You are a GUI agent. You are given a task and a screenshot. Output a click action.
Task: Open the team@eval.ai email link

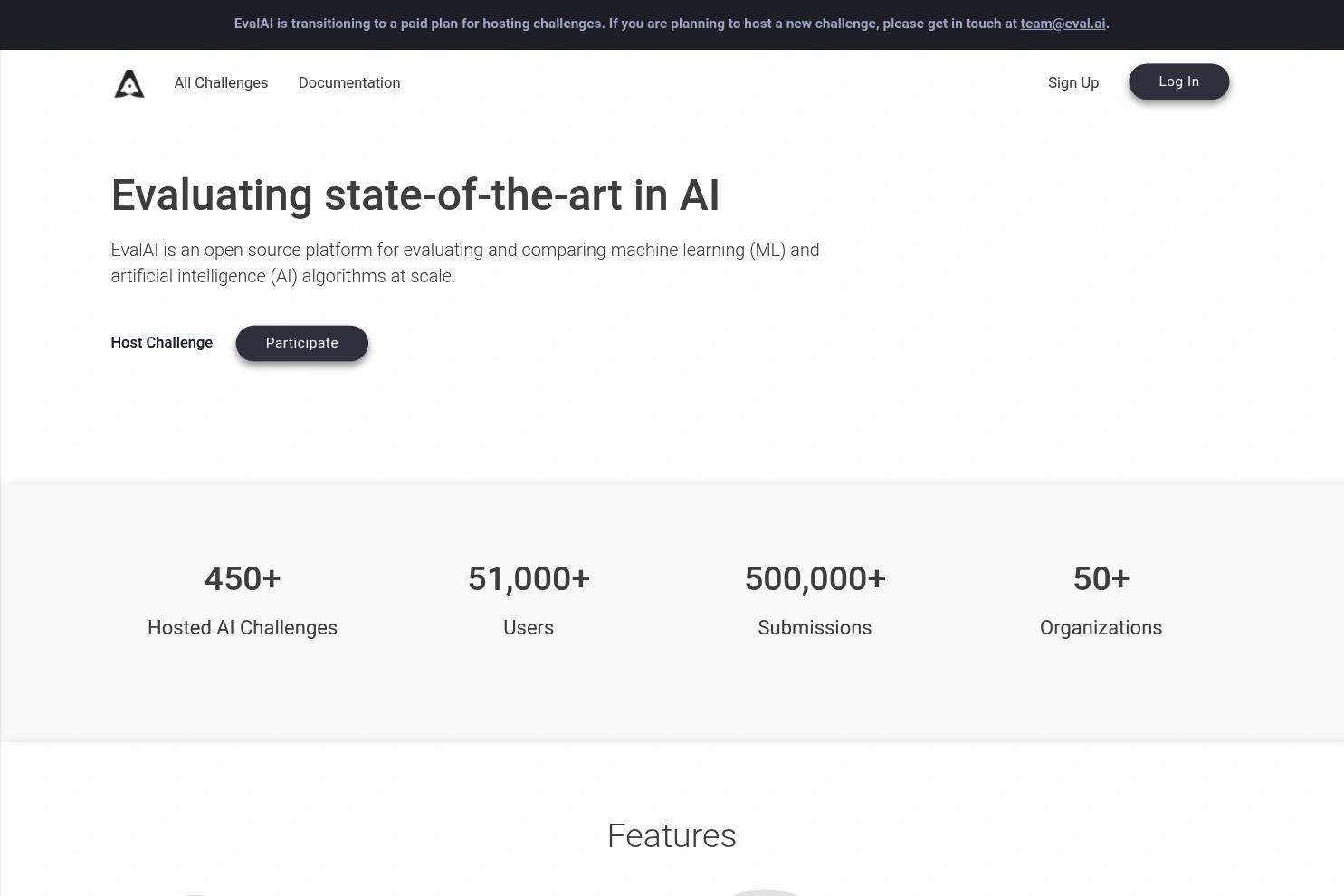pyautogui.click(x=1063, y=24)
